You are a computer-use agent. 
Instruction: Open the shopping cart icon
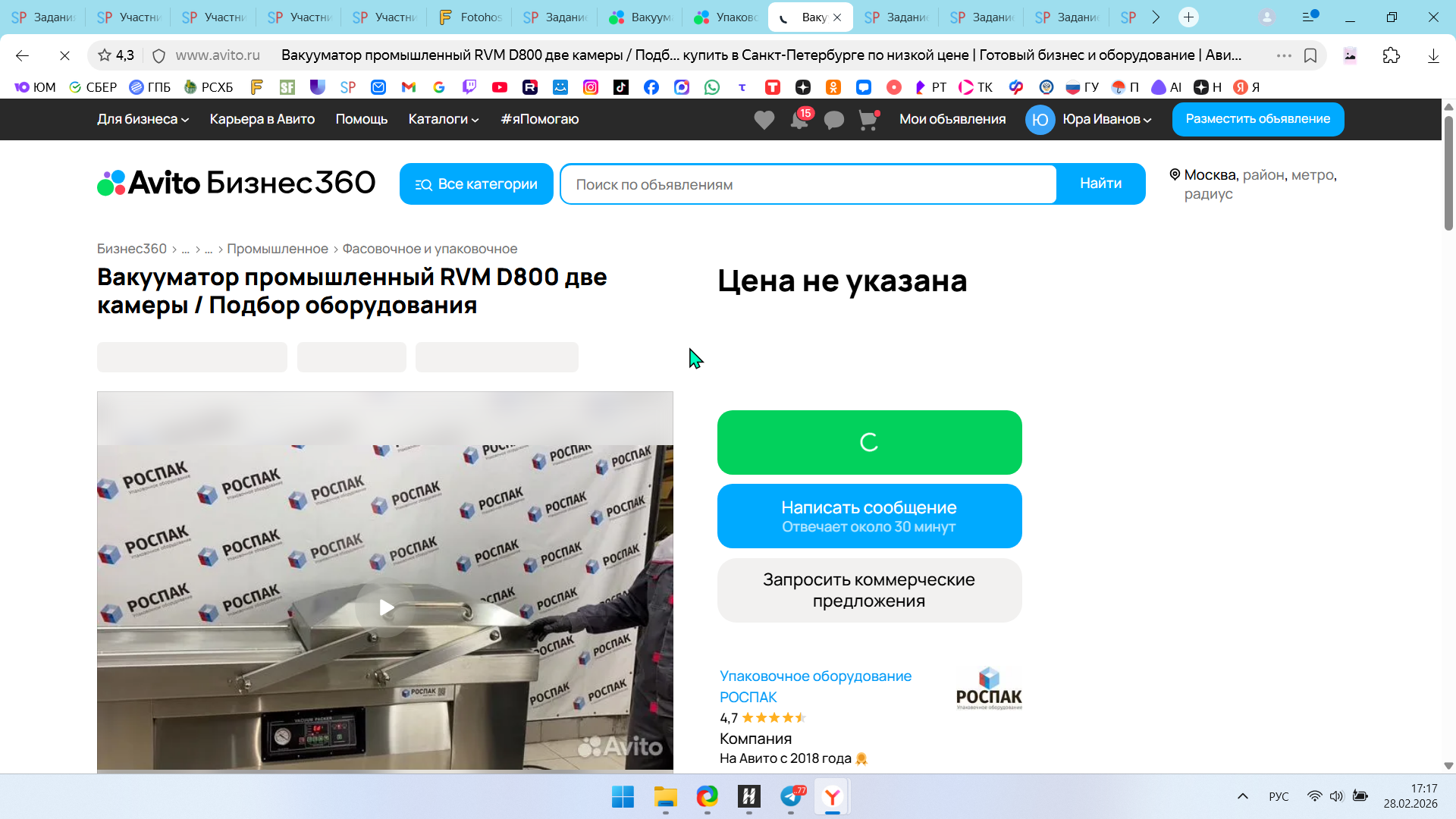click(x=868, y=120)
